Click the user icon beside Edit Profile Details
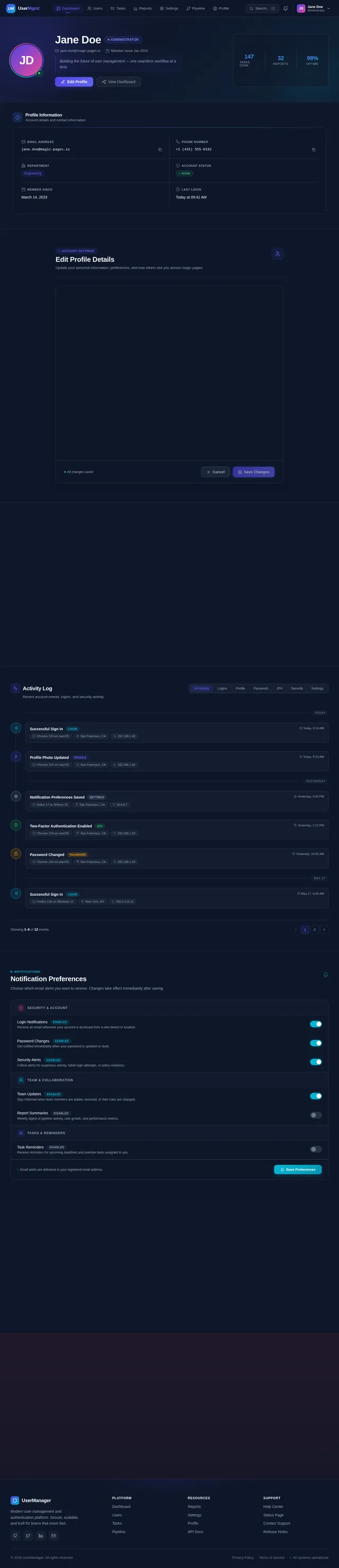 pos(278,254)
